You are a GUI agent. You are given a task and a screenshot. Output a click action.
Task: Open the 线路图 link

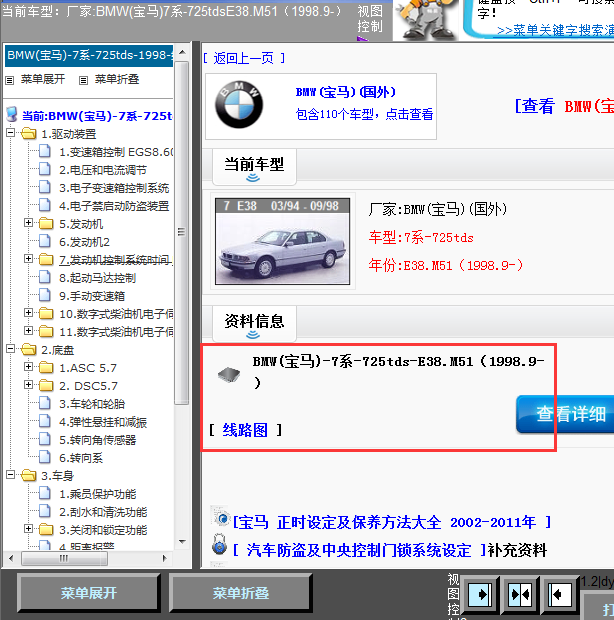245,430
